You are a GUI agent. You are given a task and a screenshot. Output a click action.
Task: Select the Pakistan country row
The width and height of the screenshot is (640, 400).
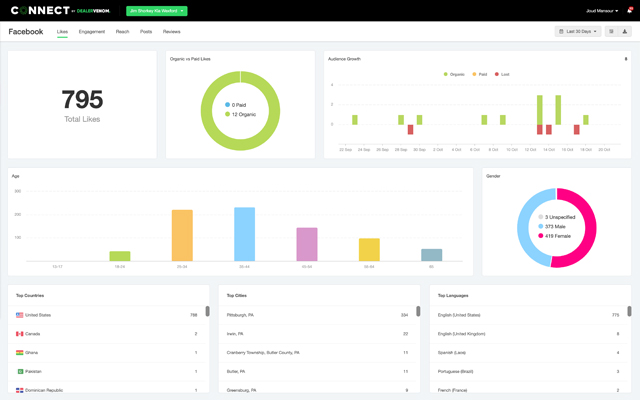click(x=107, y=371)
